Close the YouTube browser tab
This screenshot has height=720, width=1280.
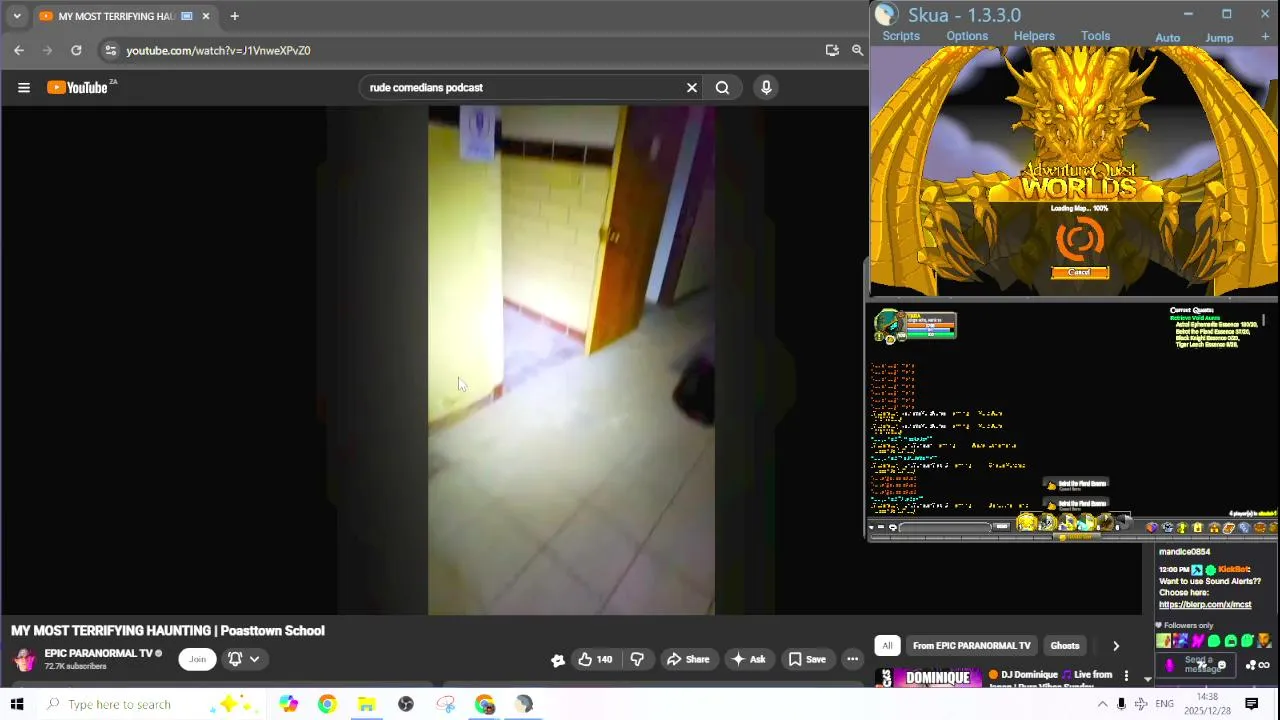pyautogui.click(x=206, y=16)
